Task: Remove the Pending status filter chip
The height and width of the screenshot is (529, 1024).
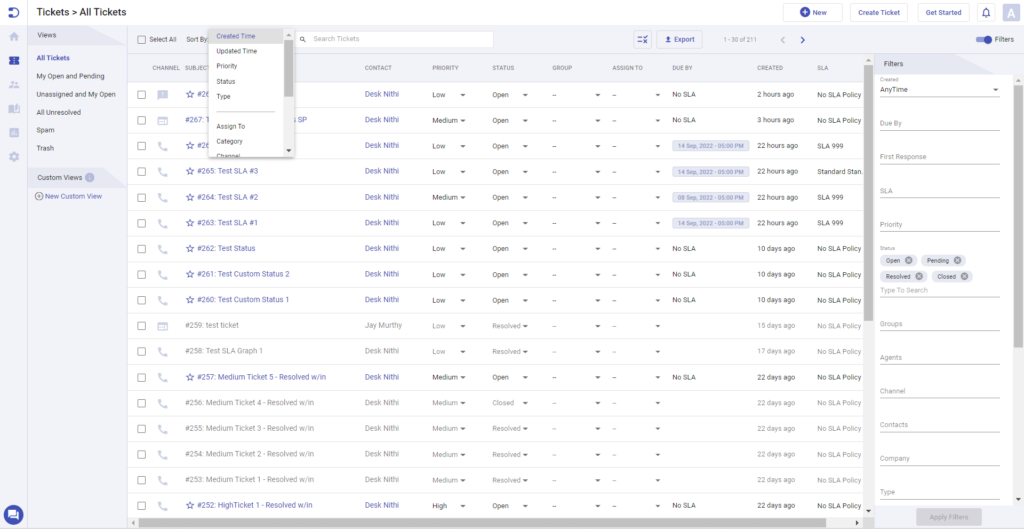Action: click(x=957, y=260)
